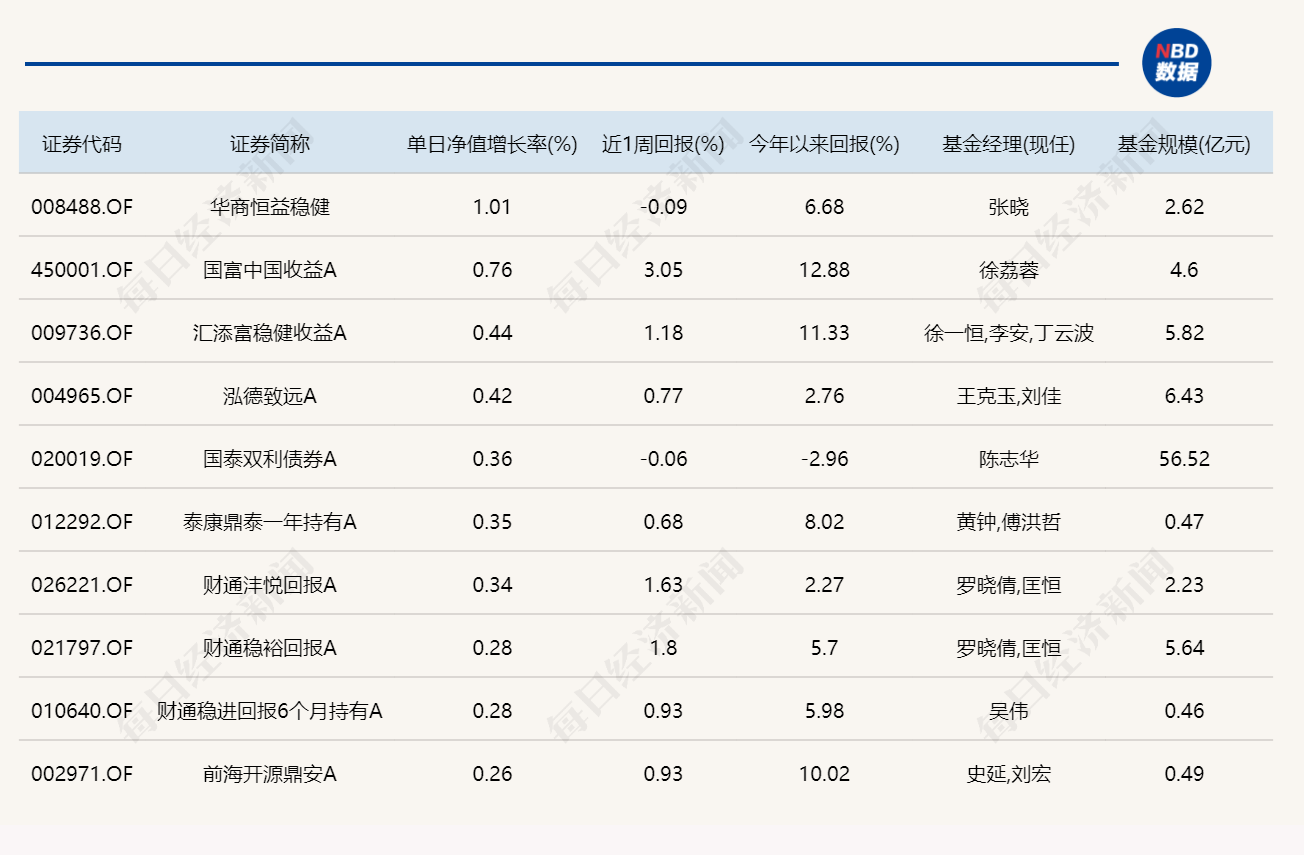The image size is (1304, 855).
Task: Click the 近1周回报(%) header
Action: (663, 144)
